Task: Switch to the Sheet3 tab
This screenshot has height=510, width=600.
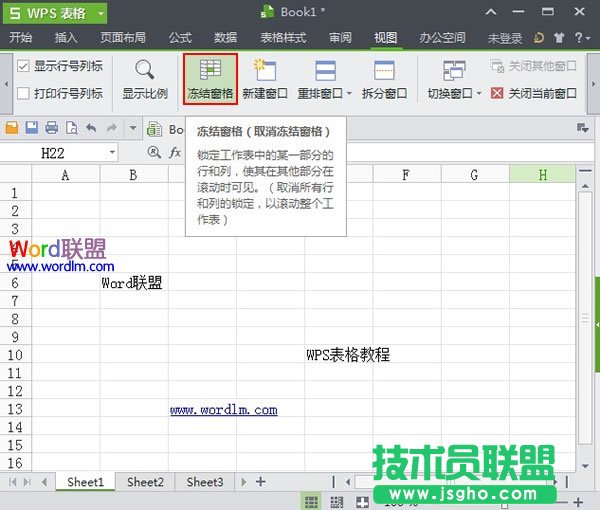Action: (x=205, y=482)
